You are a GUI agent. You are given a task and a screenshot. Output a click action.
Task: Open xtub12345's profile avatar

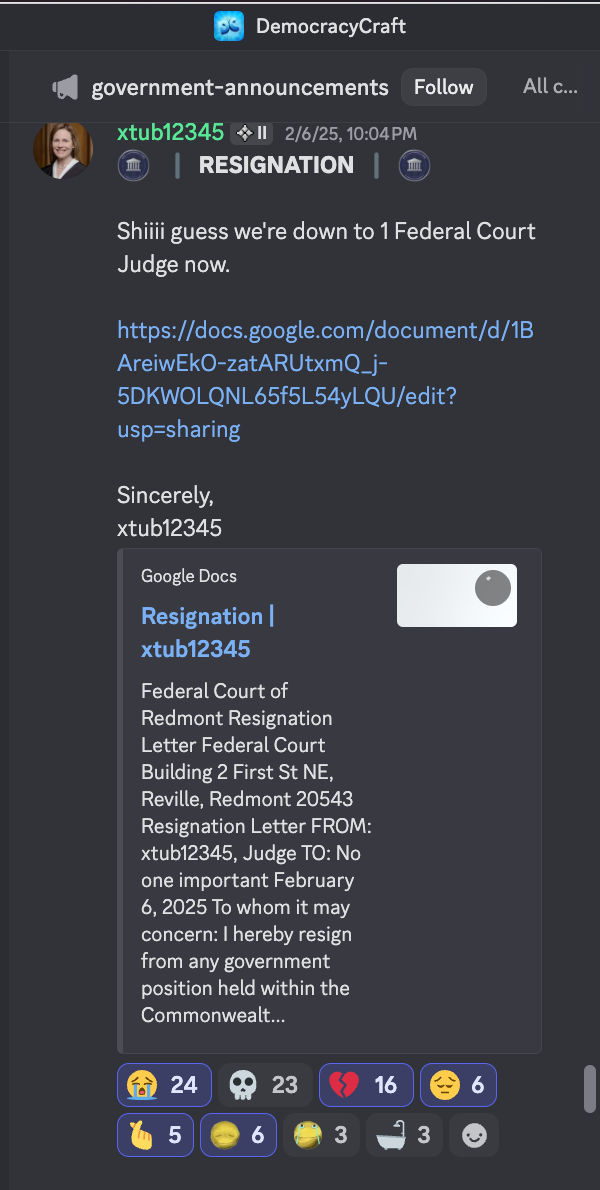(x=63, y=149)
